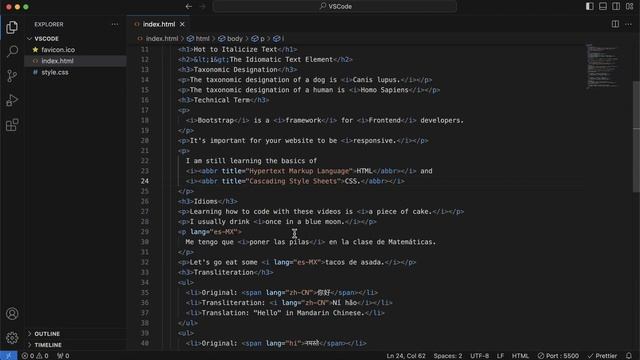Switch to the index.html editor tab
This screenshot has width=640, height=360.
(x=158, y=24)
